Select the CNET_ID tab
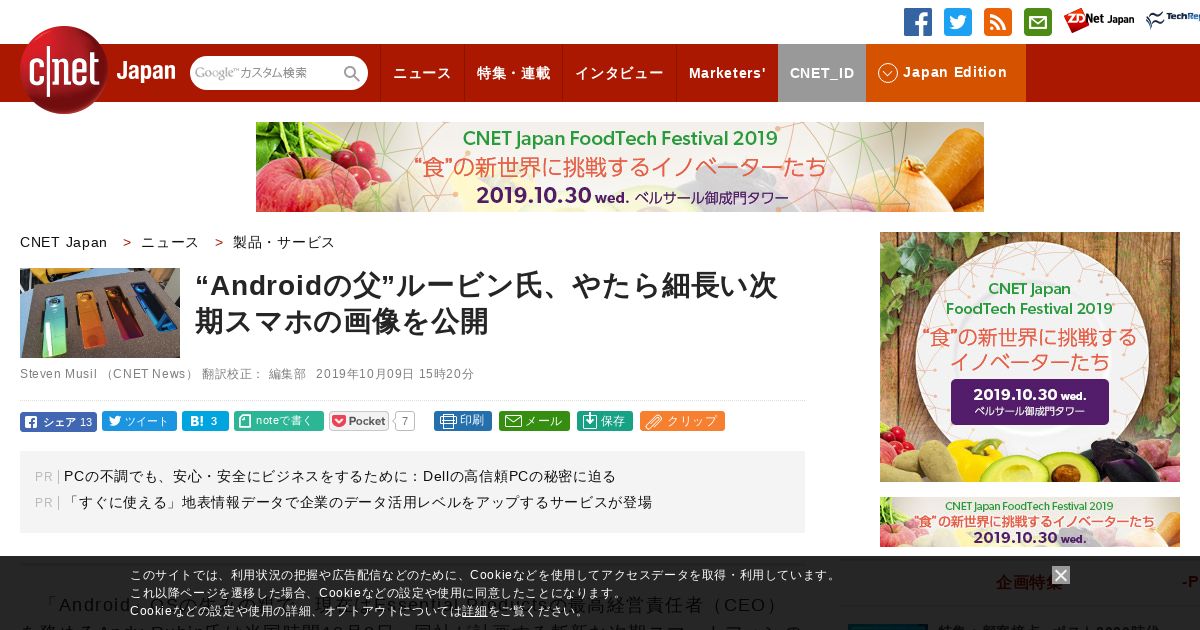The height and width of the screenshot is (630, 1200). pos(822,73)
